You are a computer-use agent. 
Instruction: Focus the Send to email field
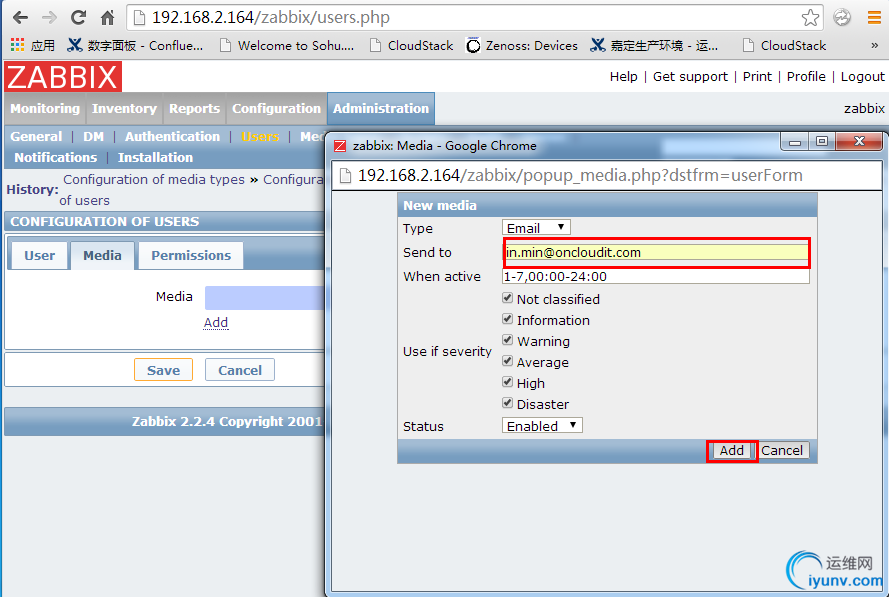click(657, 252)
